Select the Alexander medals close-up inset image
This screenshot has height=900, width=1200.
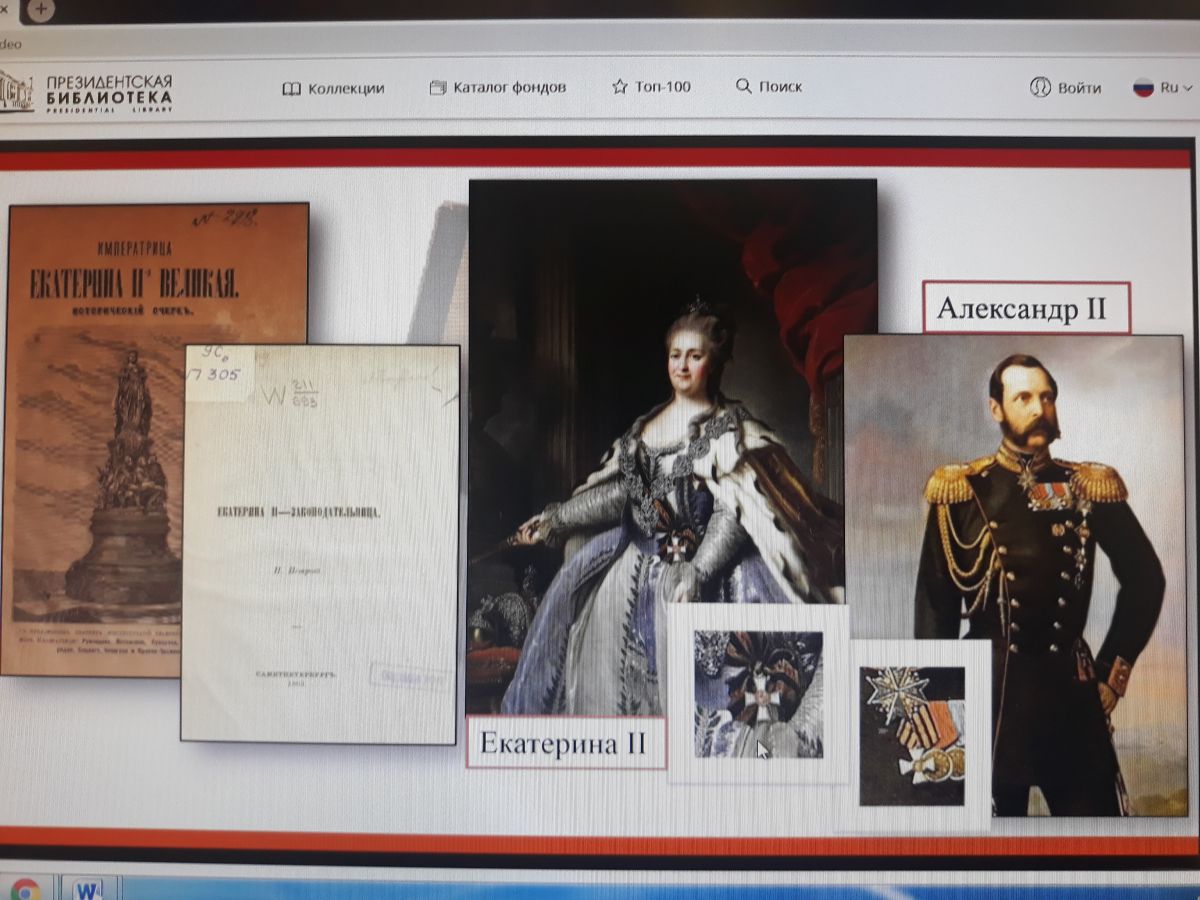[912, 735]
